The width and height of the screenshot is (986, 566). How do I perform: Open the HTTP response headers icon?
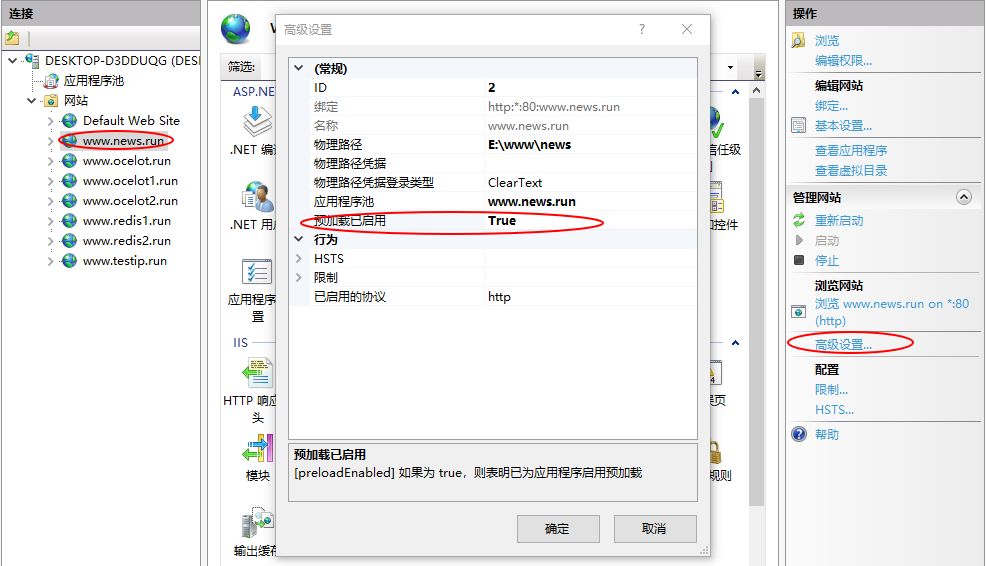coord(258,373)
